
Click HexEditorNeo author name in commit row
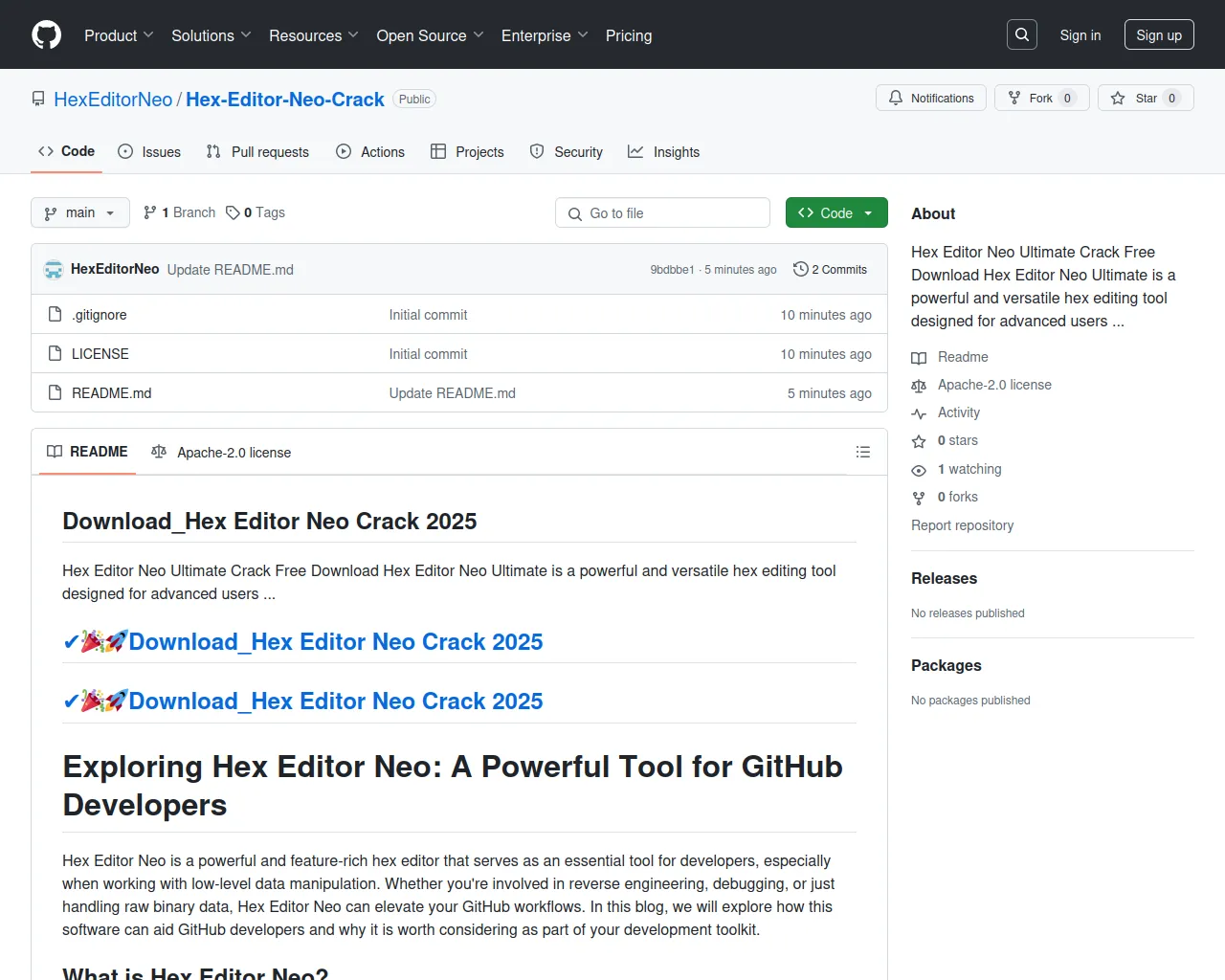pyautogui.click(x=115, y=269)
